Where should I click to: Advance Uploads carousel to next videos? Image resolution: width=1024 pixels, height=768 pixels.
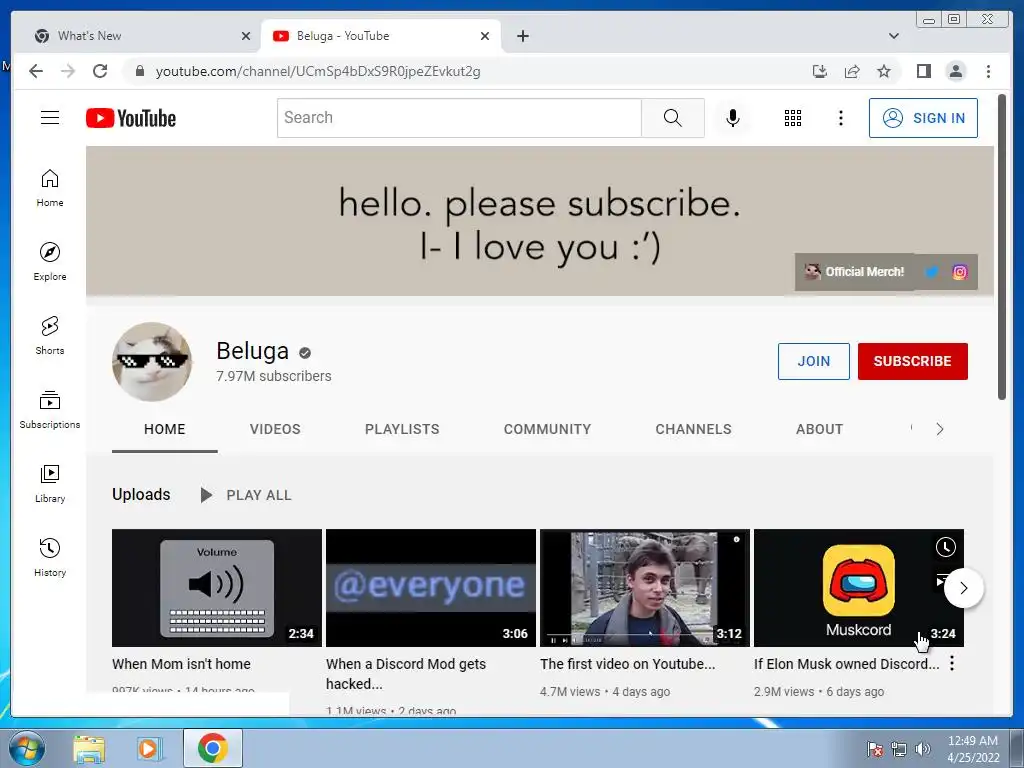coord(963,588)
